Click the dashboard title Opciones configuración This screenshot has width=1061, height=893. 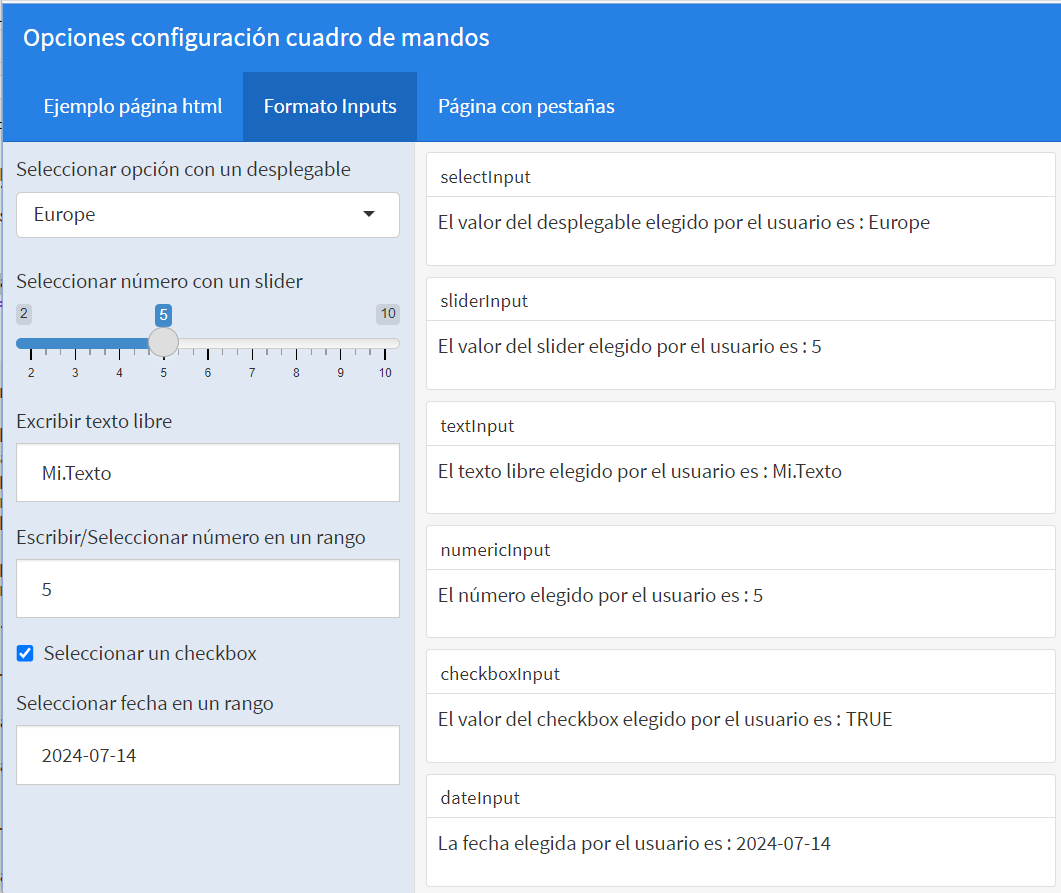(x=256, y=38)
